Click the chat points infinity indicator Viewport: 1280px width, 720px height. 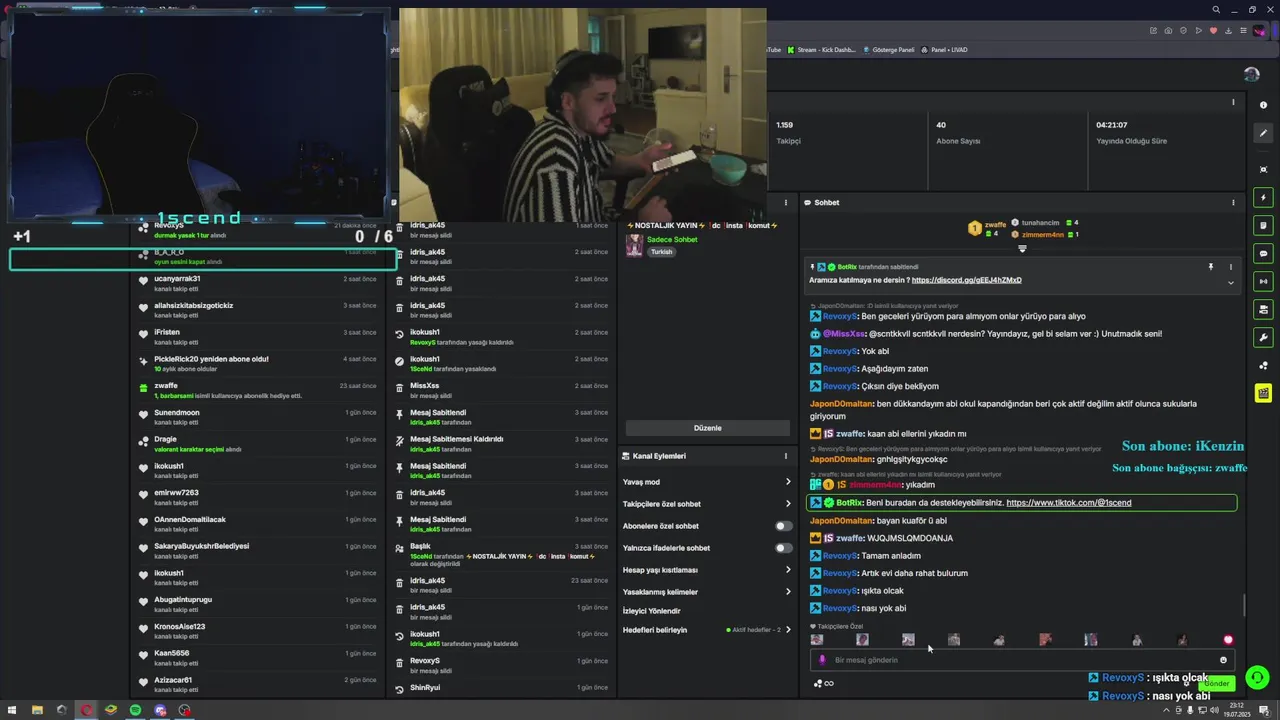823,684
